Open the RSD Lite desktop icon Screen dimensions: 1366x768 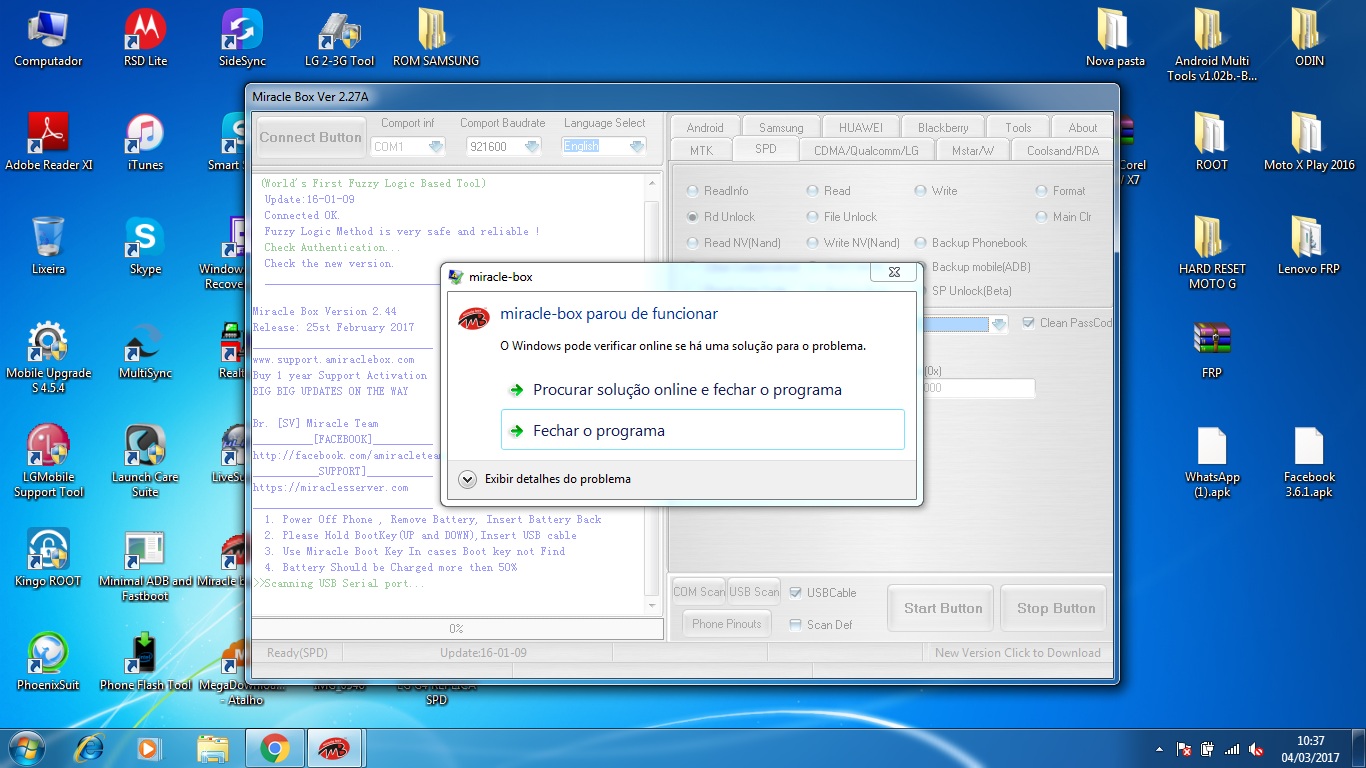click(x=146, y=38)
